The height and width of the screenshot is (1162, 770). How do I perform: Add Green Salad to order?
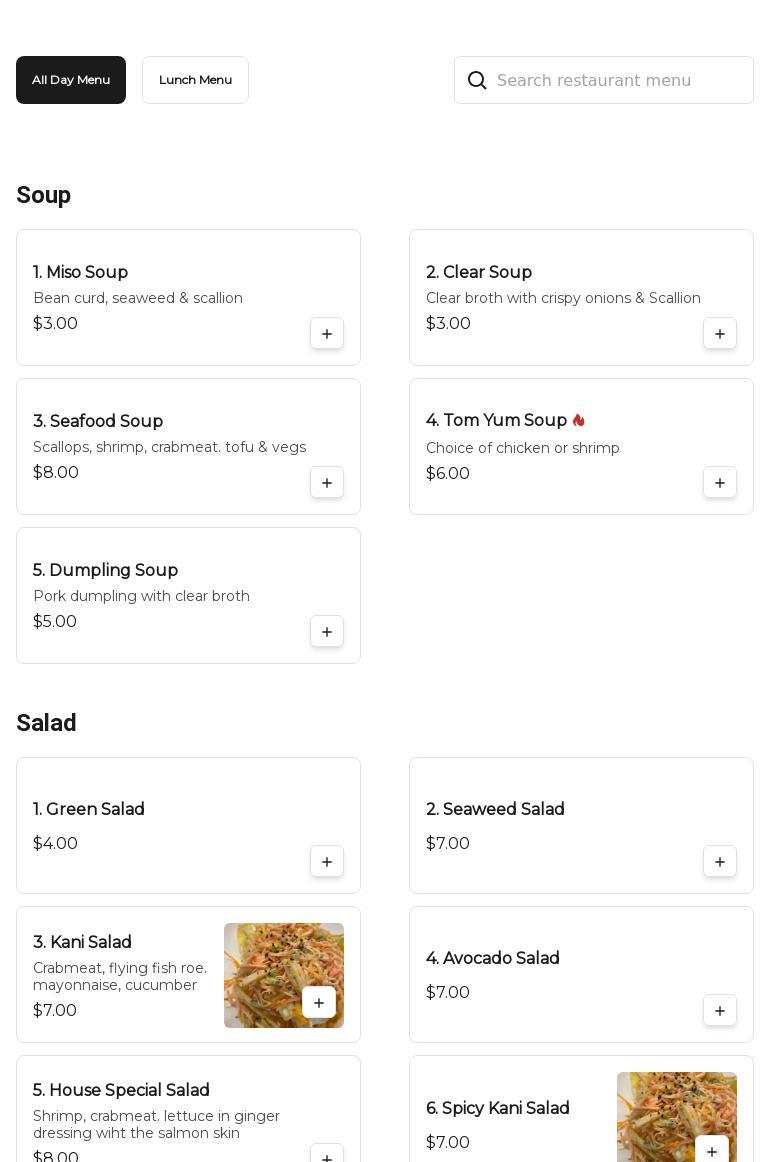(327, 862)
